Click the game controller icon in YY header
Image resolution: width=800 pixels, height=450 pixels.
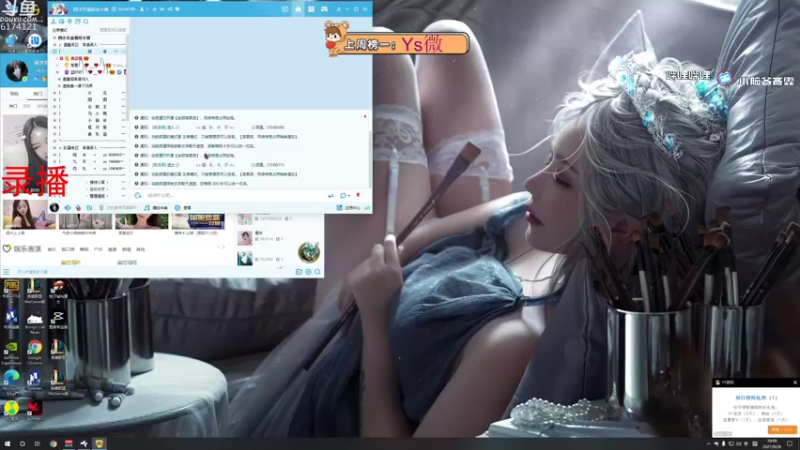pos(324,9)
